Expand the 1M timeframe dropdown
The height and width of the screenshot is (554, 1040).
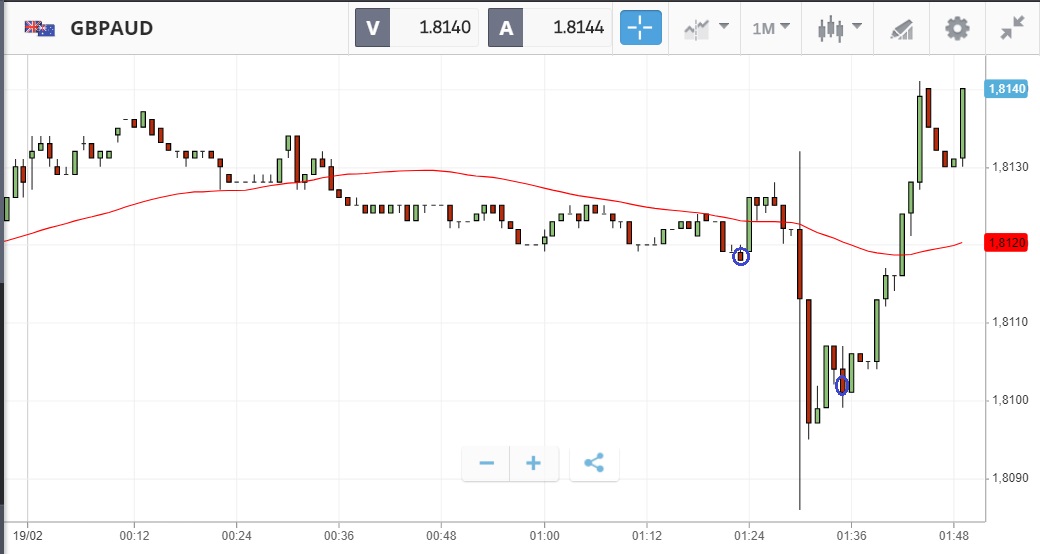(x=770, y=28)
